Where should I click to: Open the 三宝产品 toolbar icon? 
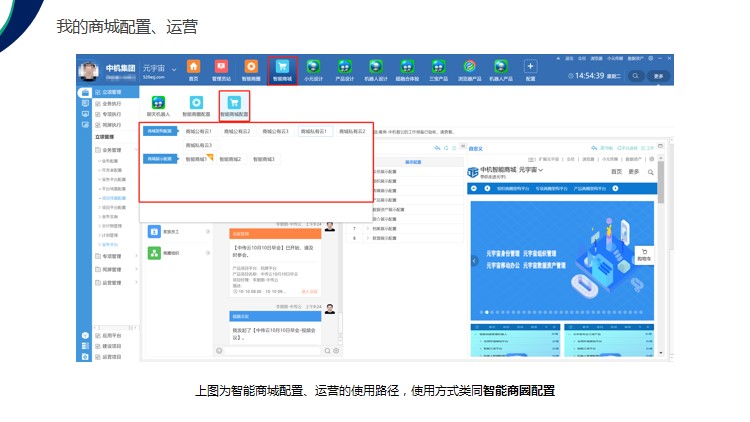pos(438,67)
